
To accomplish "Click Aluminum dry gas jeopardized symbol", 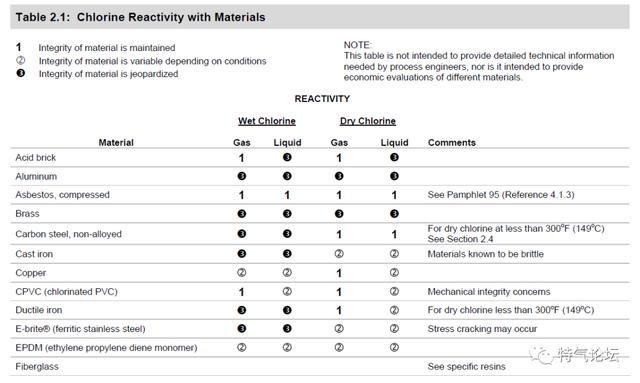I will tap(339, 176).
